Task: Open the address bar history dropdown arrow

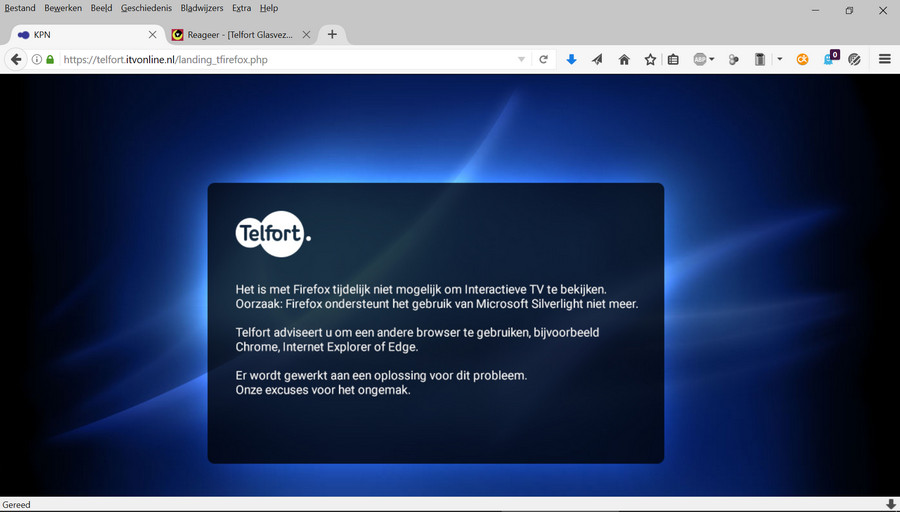Action: pyautogui.click(x=521, y=59)
